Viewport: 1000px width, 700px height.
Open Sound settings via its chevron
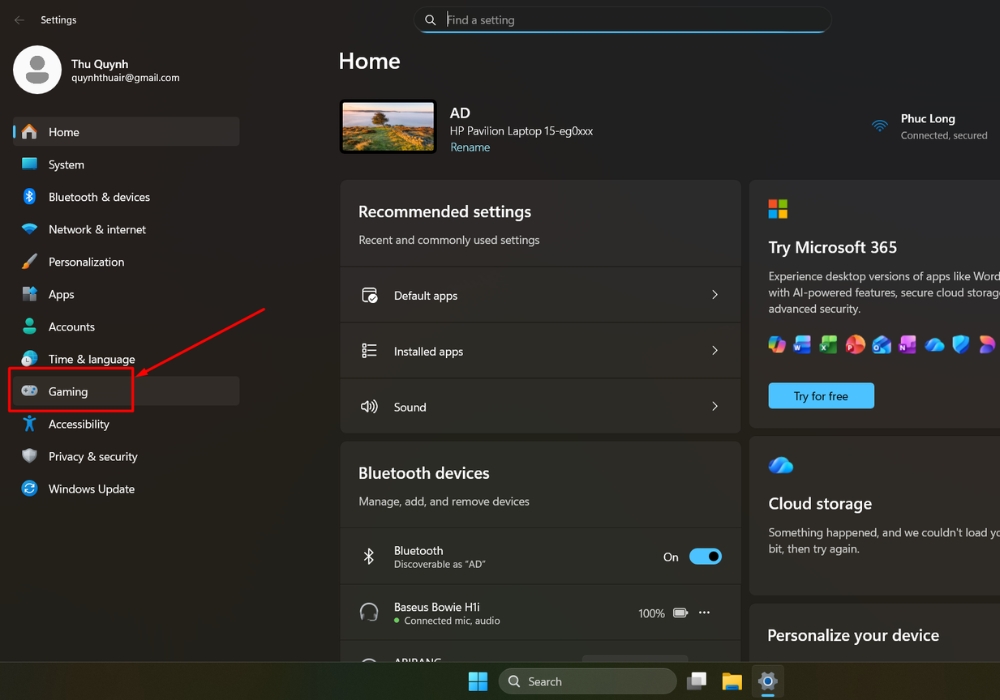pos(715,406)
